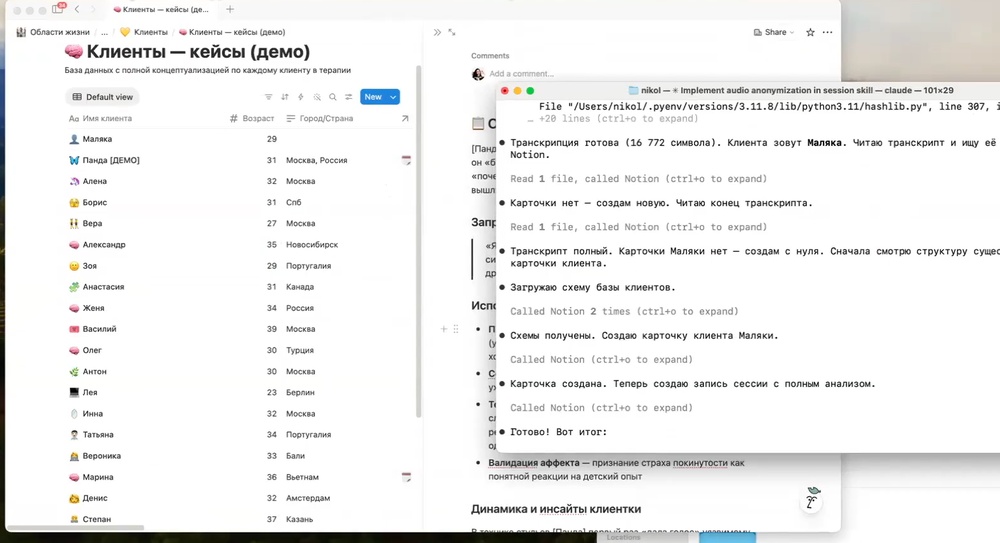Select the Амстердам city cell
1000x543 pixels.
tap(308, 498)
